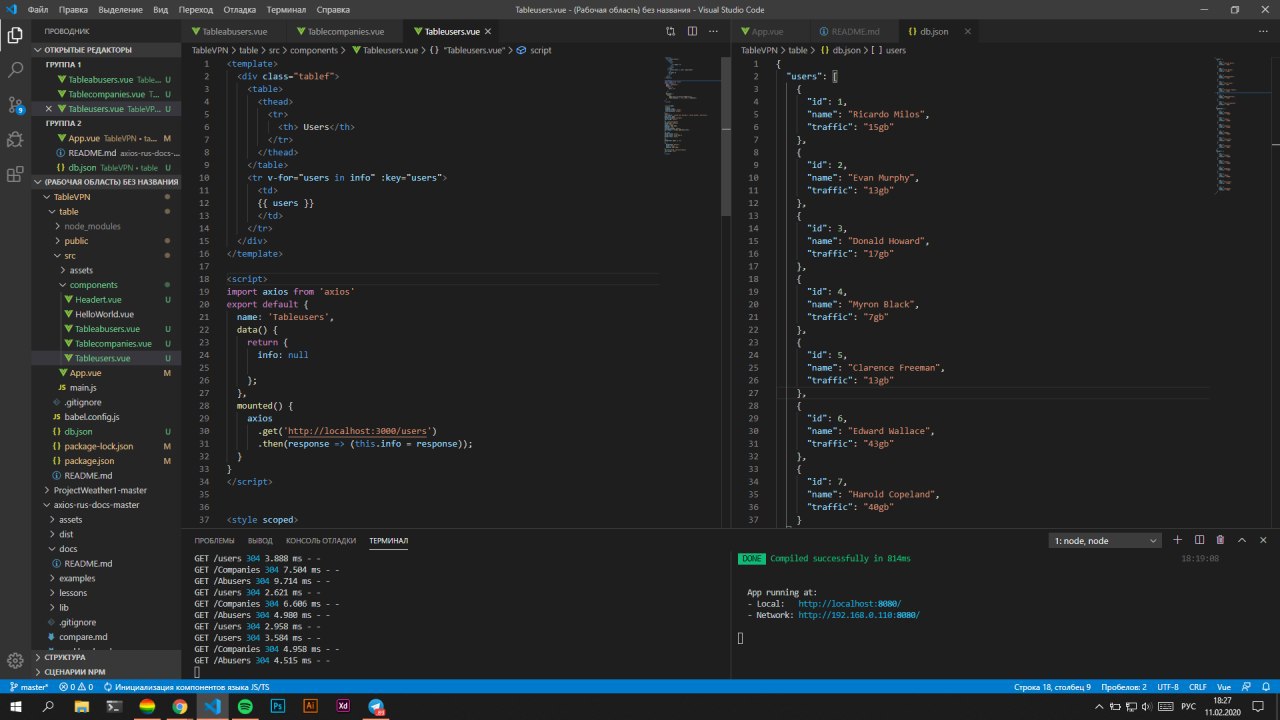Open Spotify from the taskbar
1280x720 pixels.
coord(245,707)
